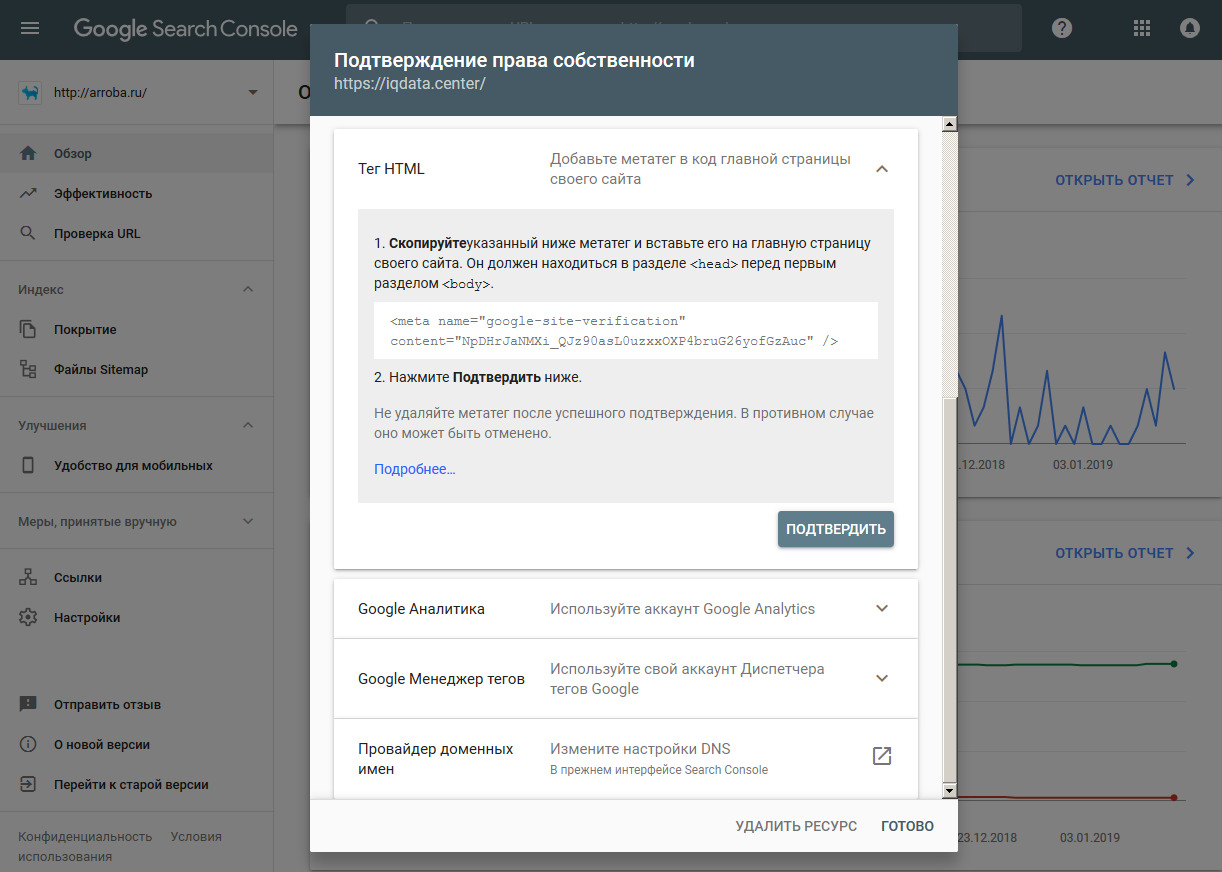Open Удобство для мобильных in sidebar
This screenshot has width=1222, height=872.
click(136, 465)
